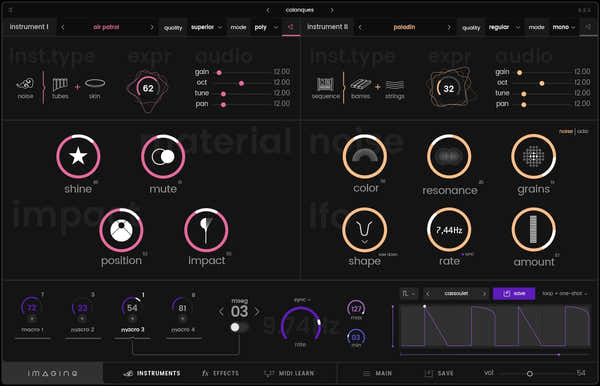Viewport: 600px width, 386px height.
Task: Toggle the mseg on/off switch
Action: coord(239,327)
